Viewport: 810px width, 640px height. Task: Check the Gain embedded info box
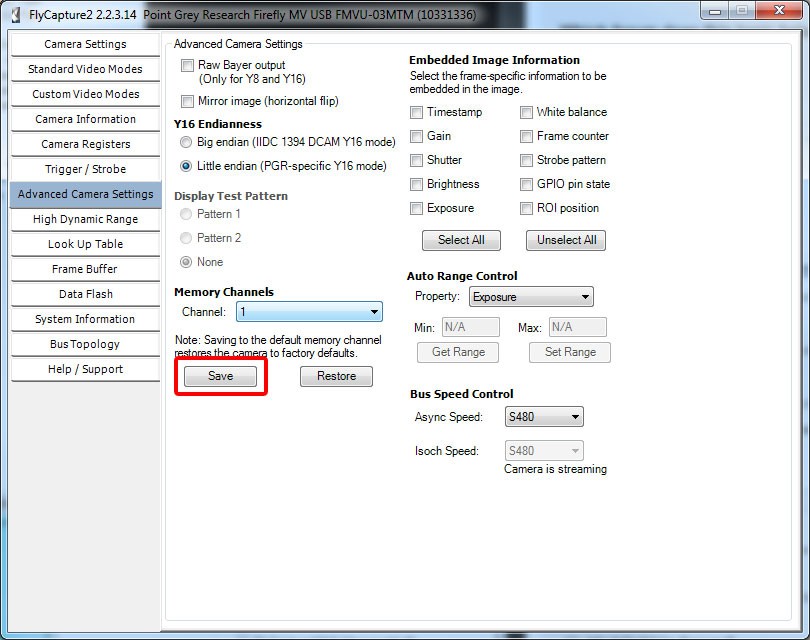[x=416, y=136]
